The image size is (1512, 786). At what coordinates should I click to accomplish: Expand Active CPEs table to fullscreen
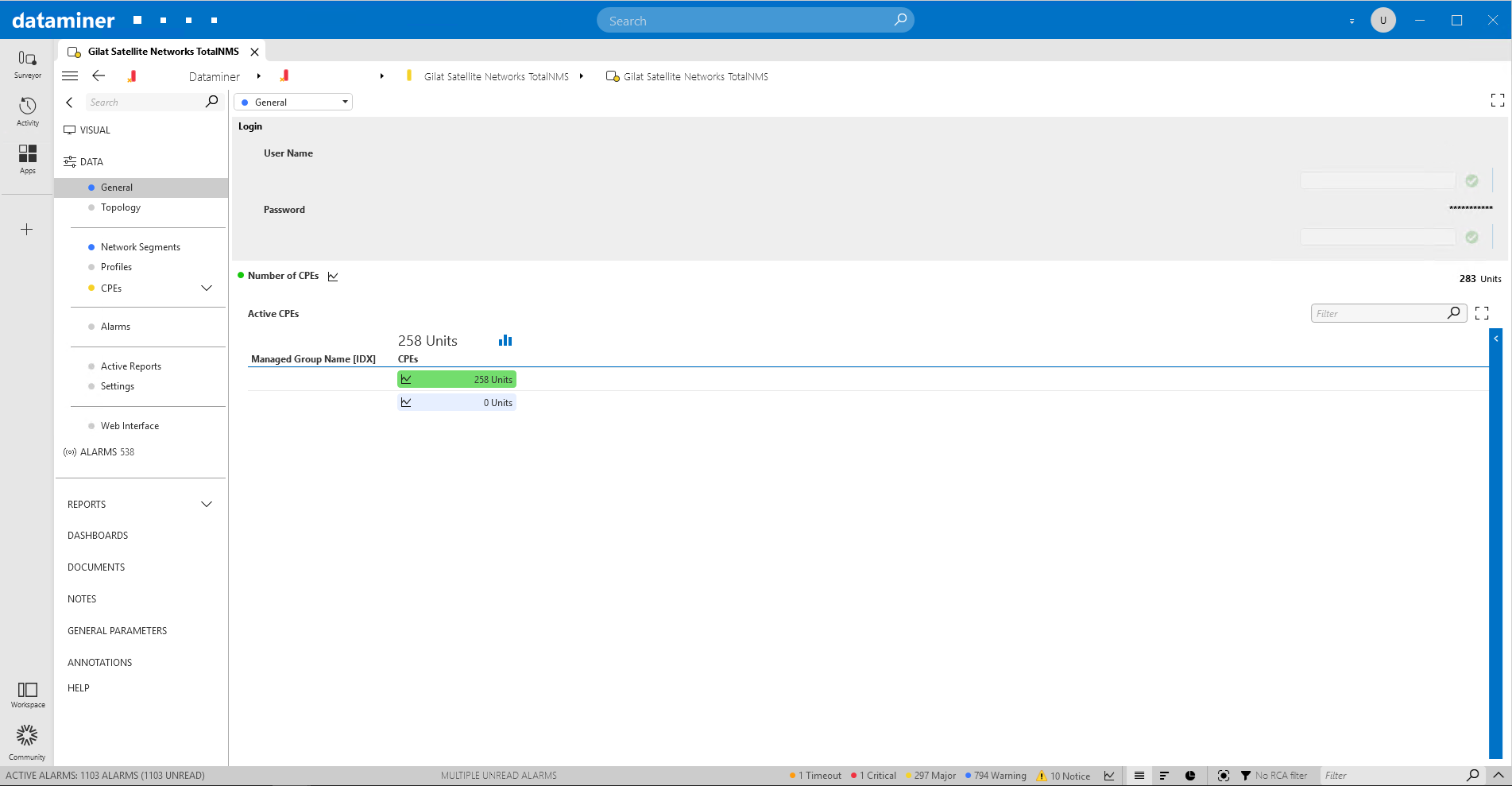click(1482, 313)
